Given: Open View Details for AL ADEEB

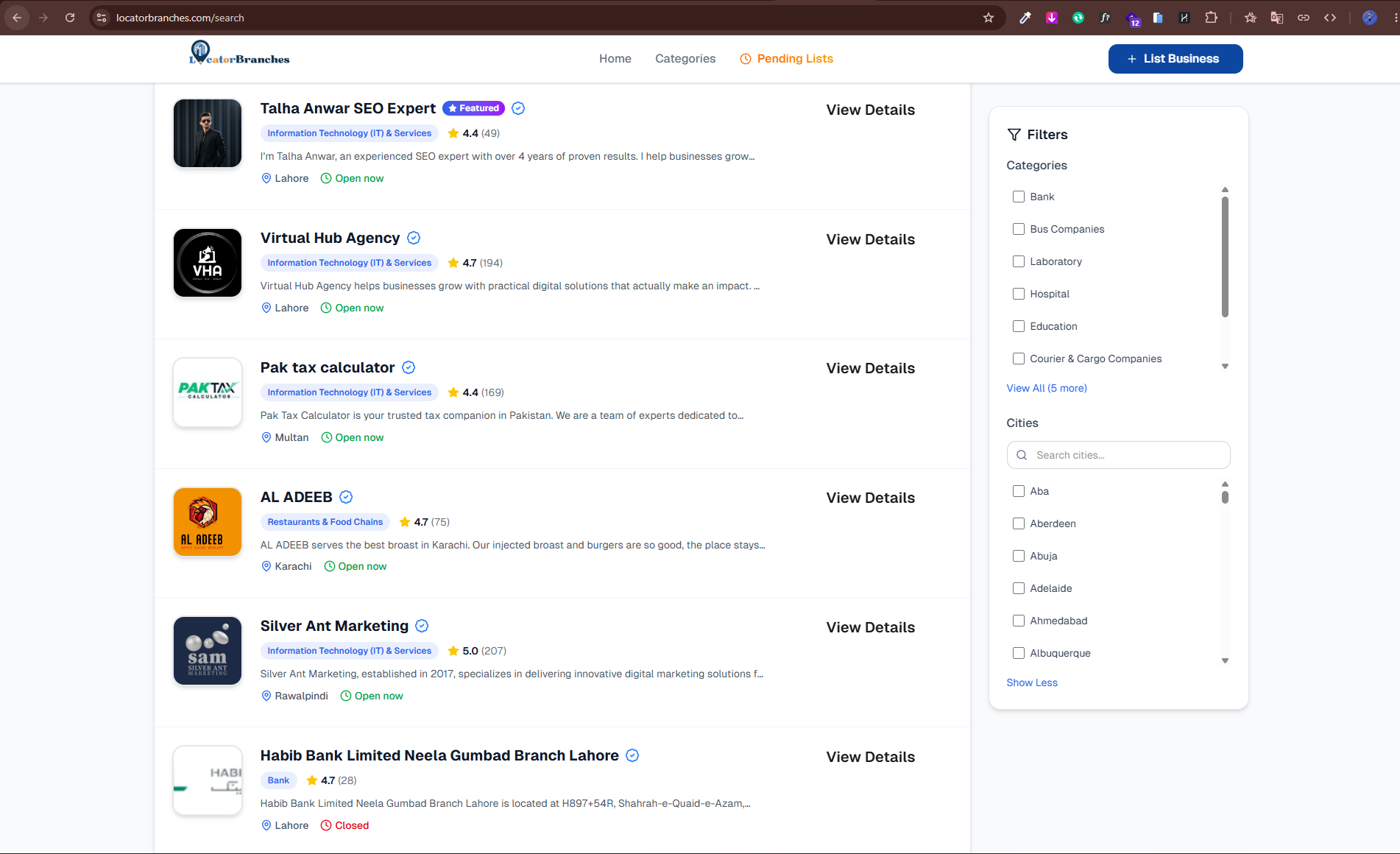Looking at the screenshot, I should coord(871,498).
